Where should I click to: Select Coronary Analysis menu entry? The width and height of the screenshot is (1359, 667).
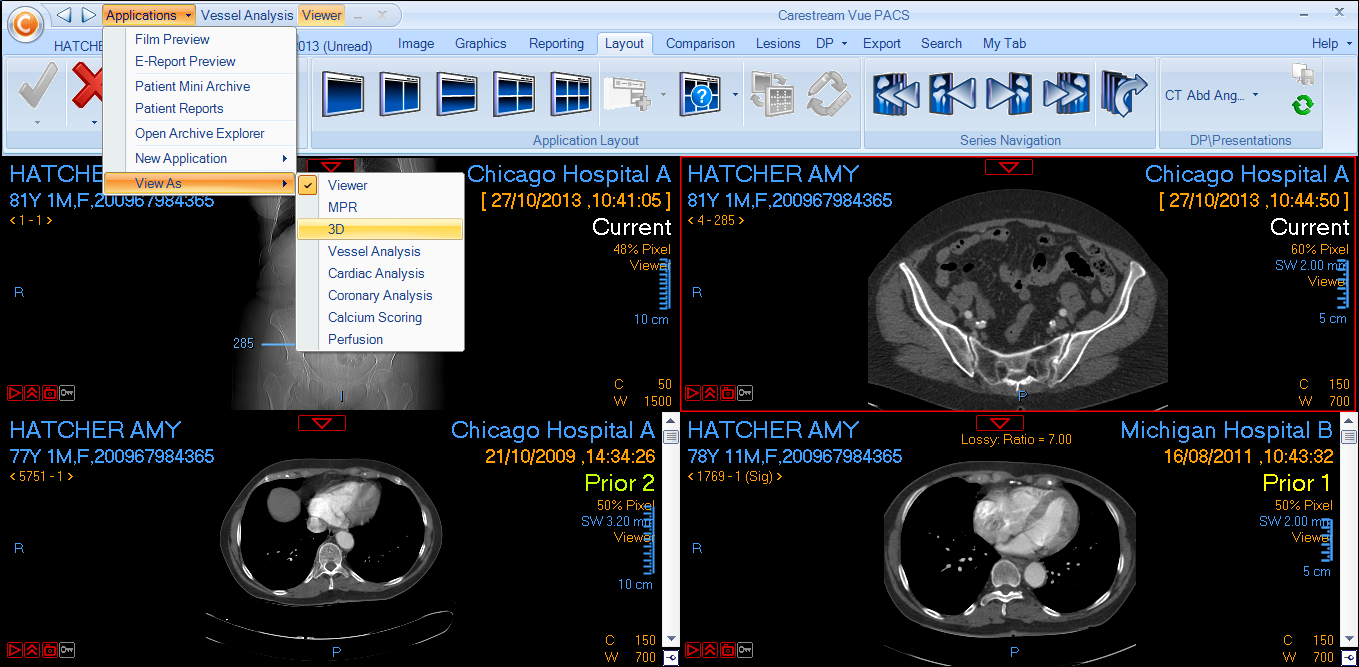380,295
